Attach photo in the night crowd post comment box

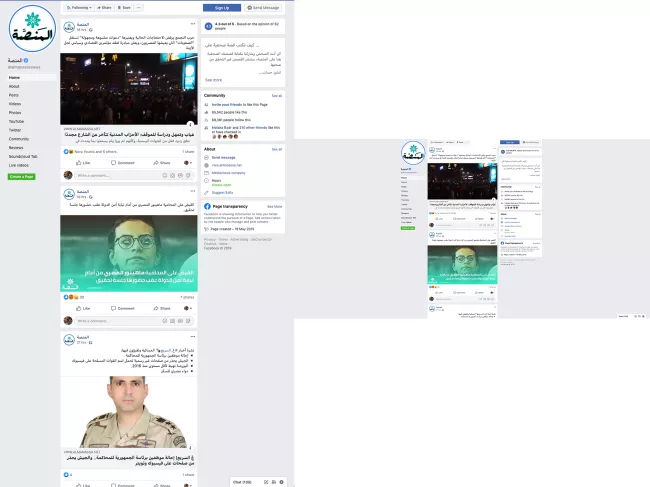coord(172,175)
